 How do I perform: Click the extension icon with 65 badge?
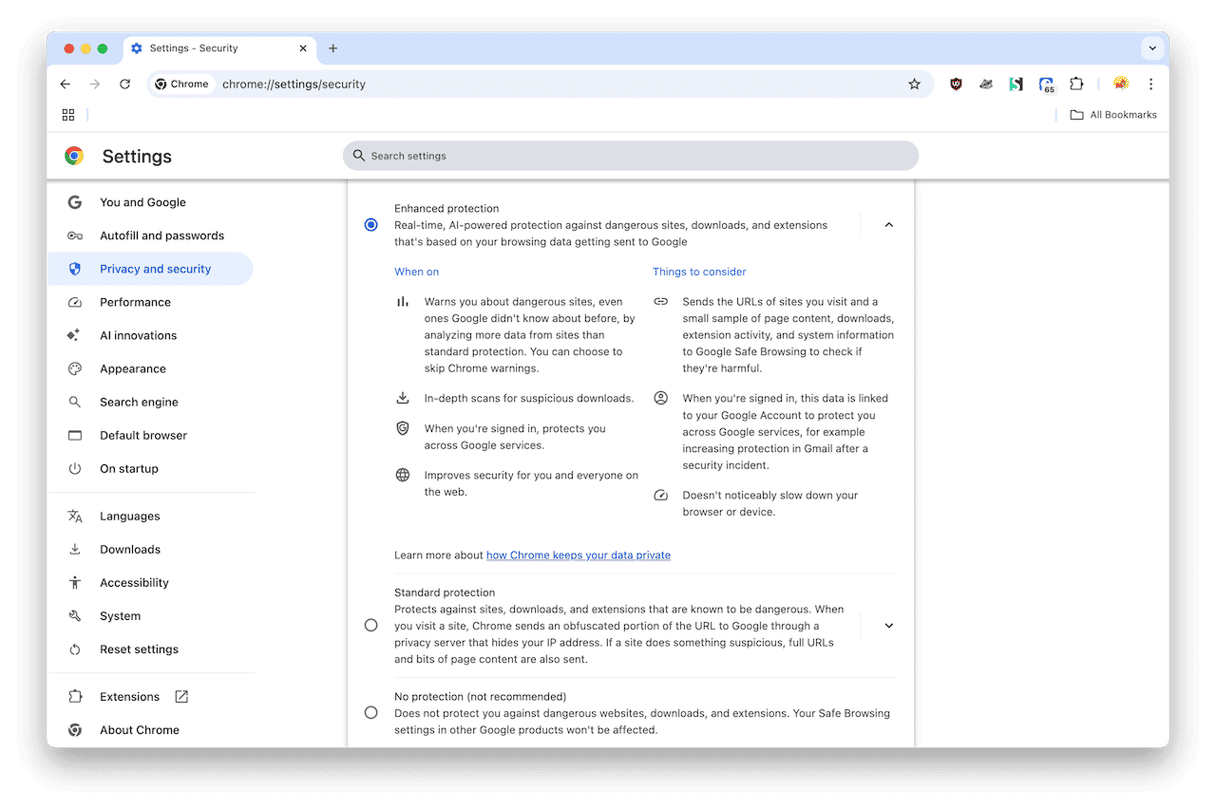(x=1046, y=85)
